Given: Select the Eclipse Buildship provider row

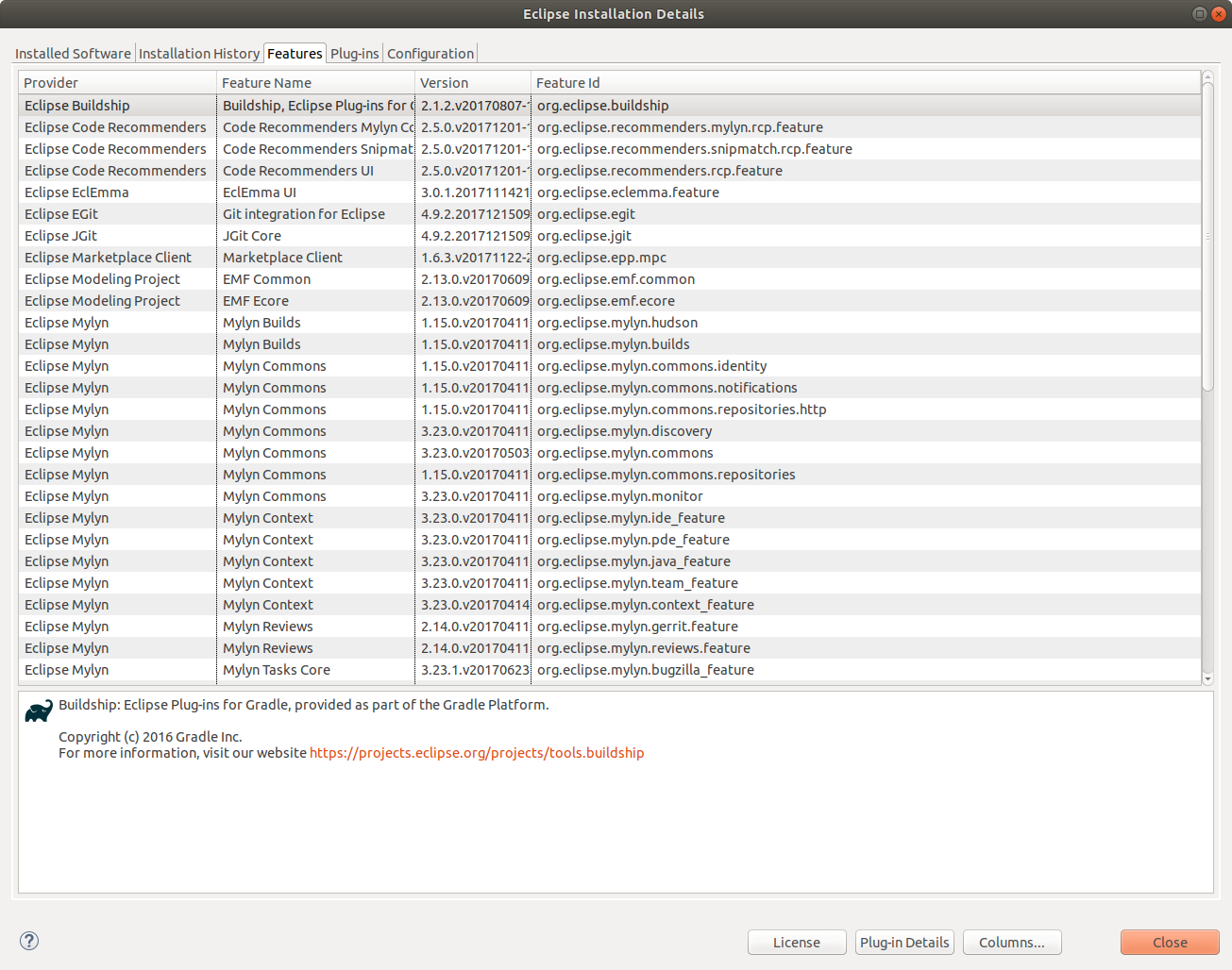Looking at the screenshot, I should click(x=610, y=106).
